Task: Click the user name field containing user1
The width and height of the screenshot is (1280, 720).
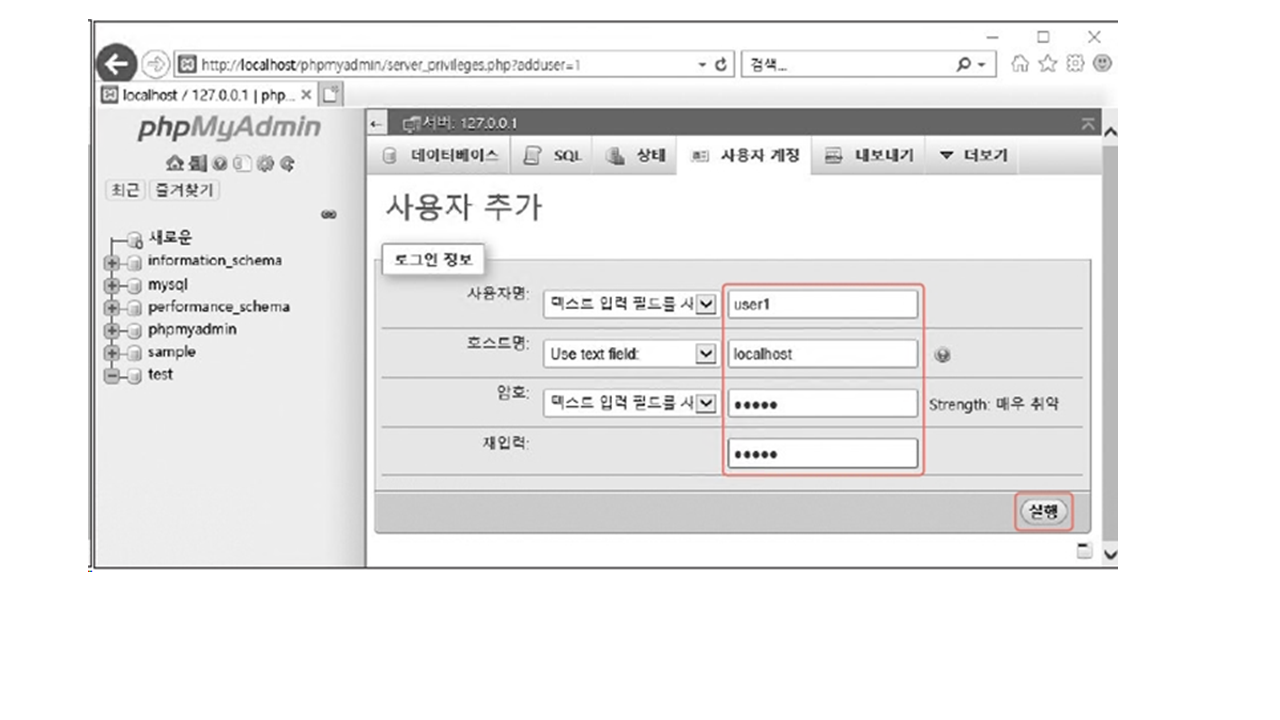Action: (822, 304)
